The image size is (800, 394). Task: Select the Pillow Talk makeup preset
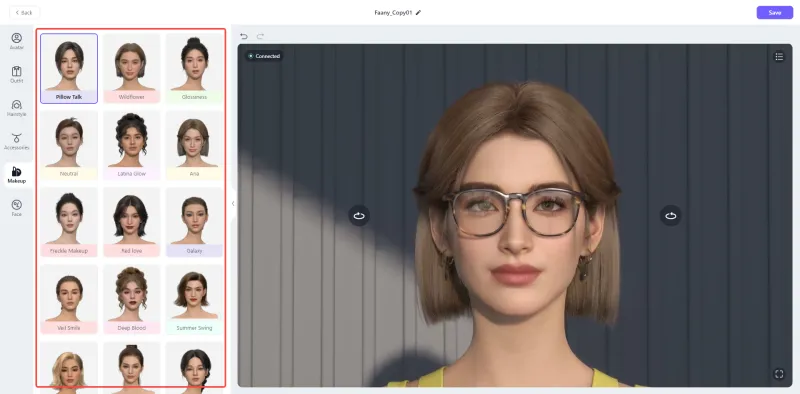click(69, 68)
